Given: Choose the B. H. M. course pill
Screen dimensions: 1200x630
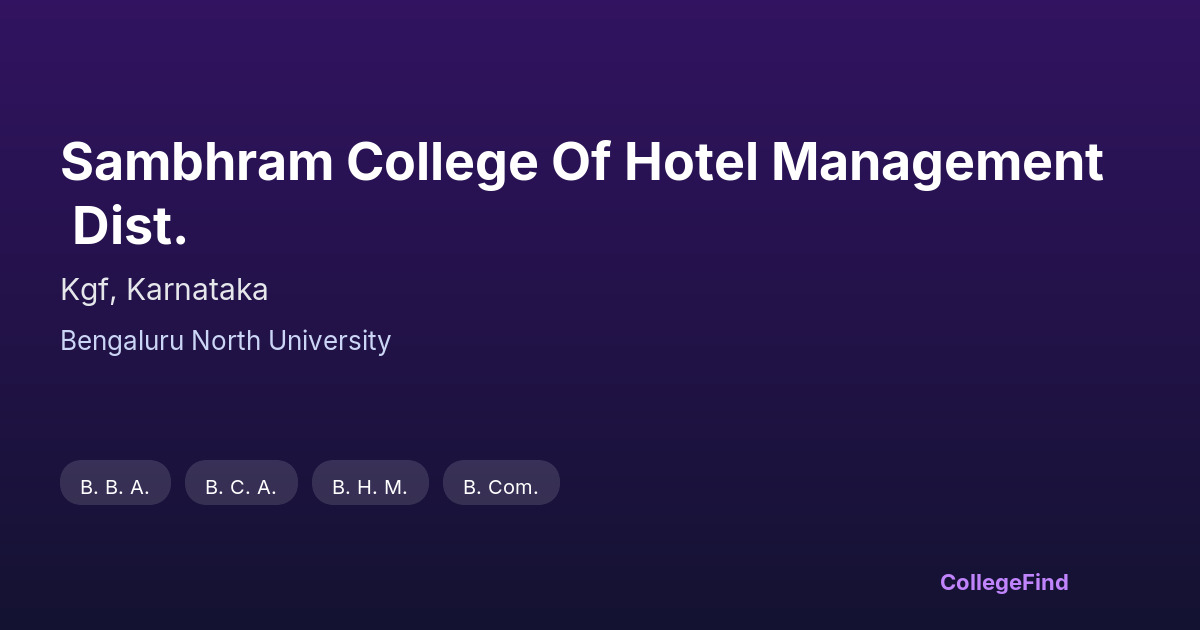Looking at the screenshot, I should point(370,487).
